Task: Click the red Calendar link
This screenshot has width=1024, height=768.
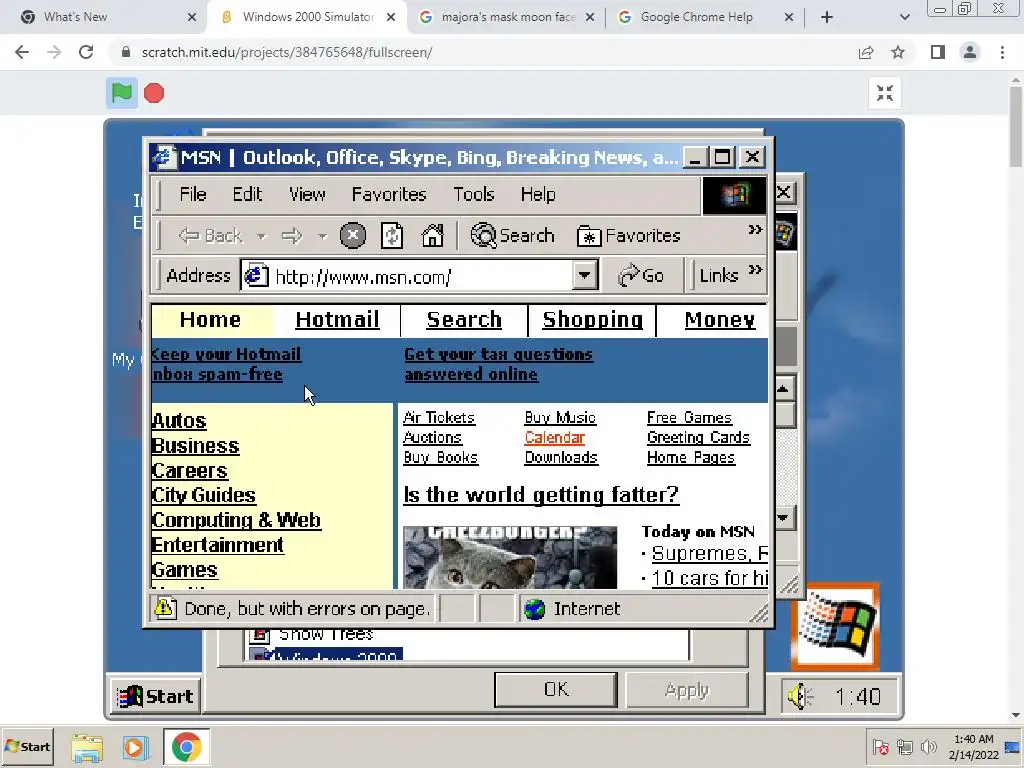Action: (x=554, y=438)
